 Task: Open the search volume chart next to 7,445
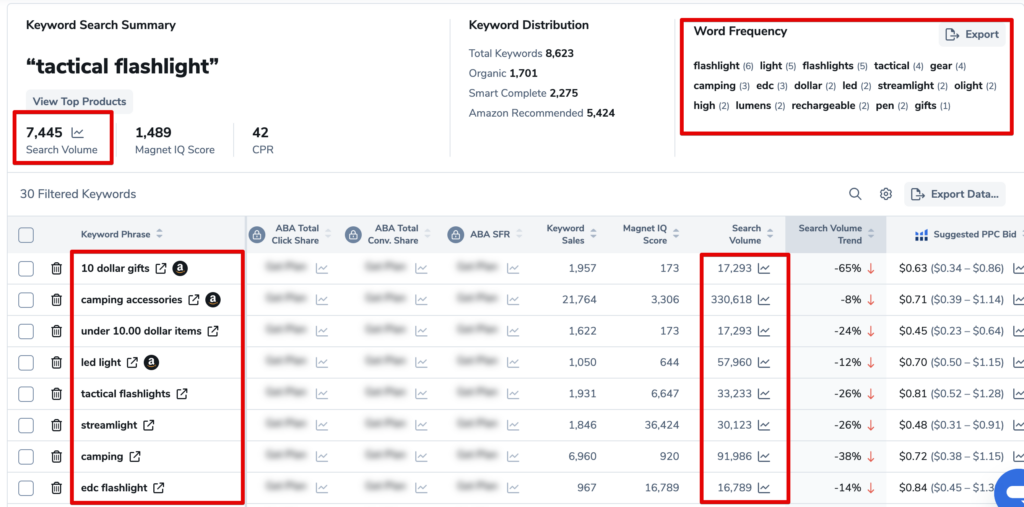tap(77, 133)
